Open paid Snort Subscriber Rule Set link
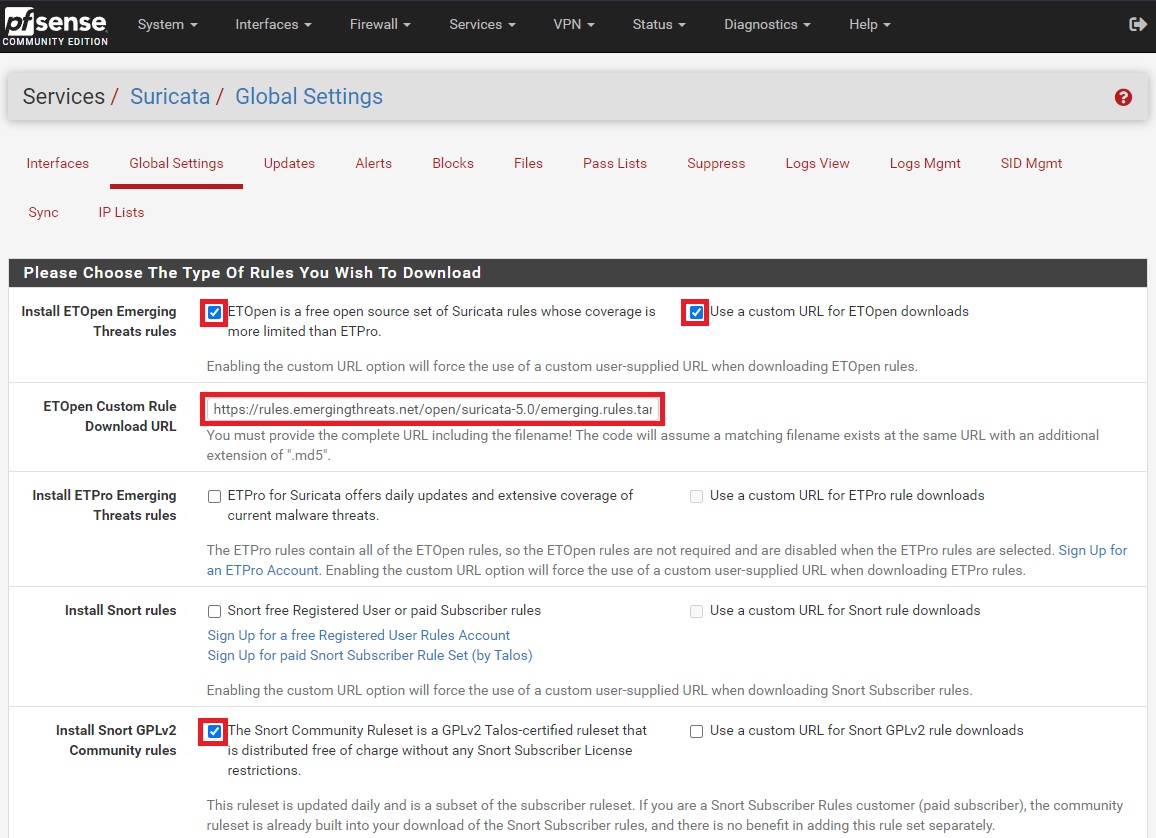Screen dimensions: 1156x838 point(369,655)
